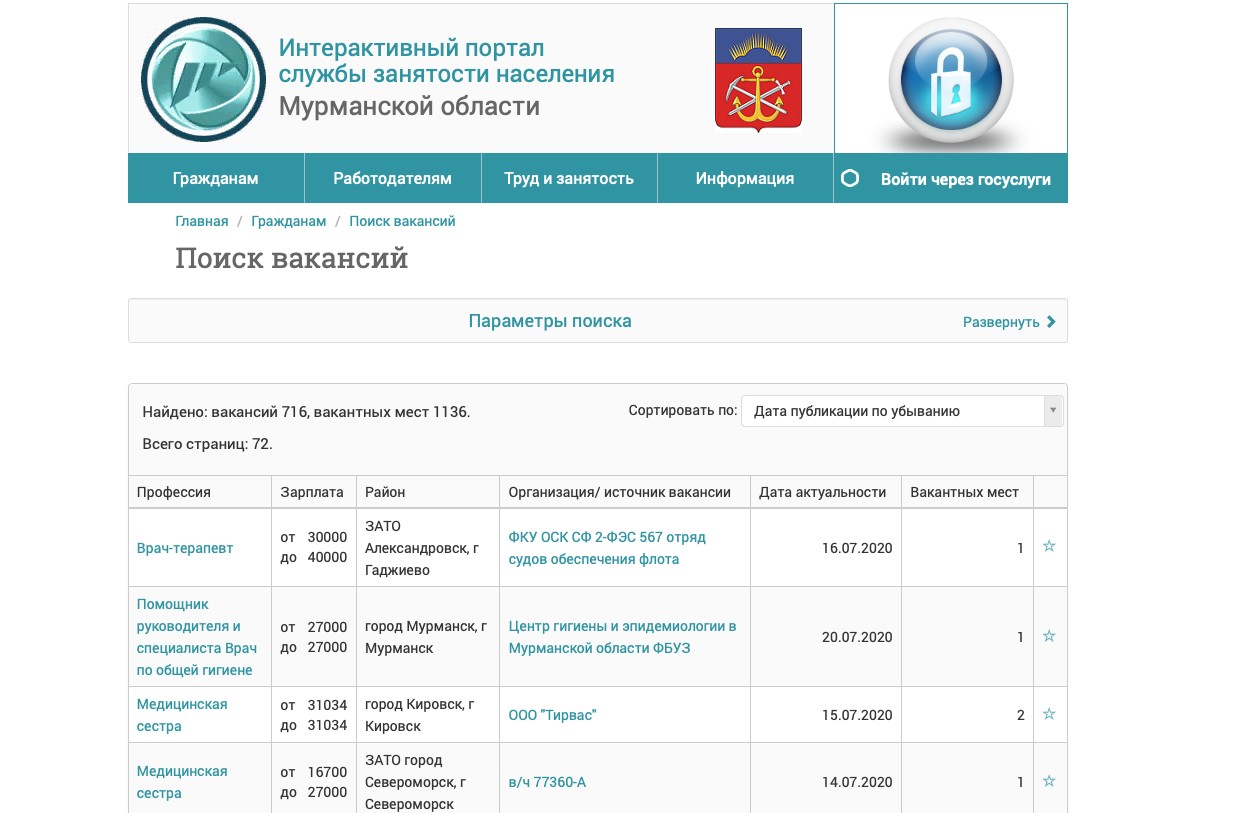Click the Зарплата column header
Image resolution: width=1253 pixels, height=813 pixels.
[312, 492]
